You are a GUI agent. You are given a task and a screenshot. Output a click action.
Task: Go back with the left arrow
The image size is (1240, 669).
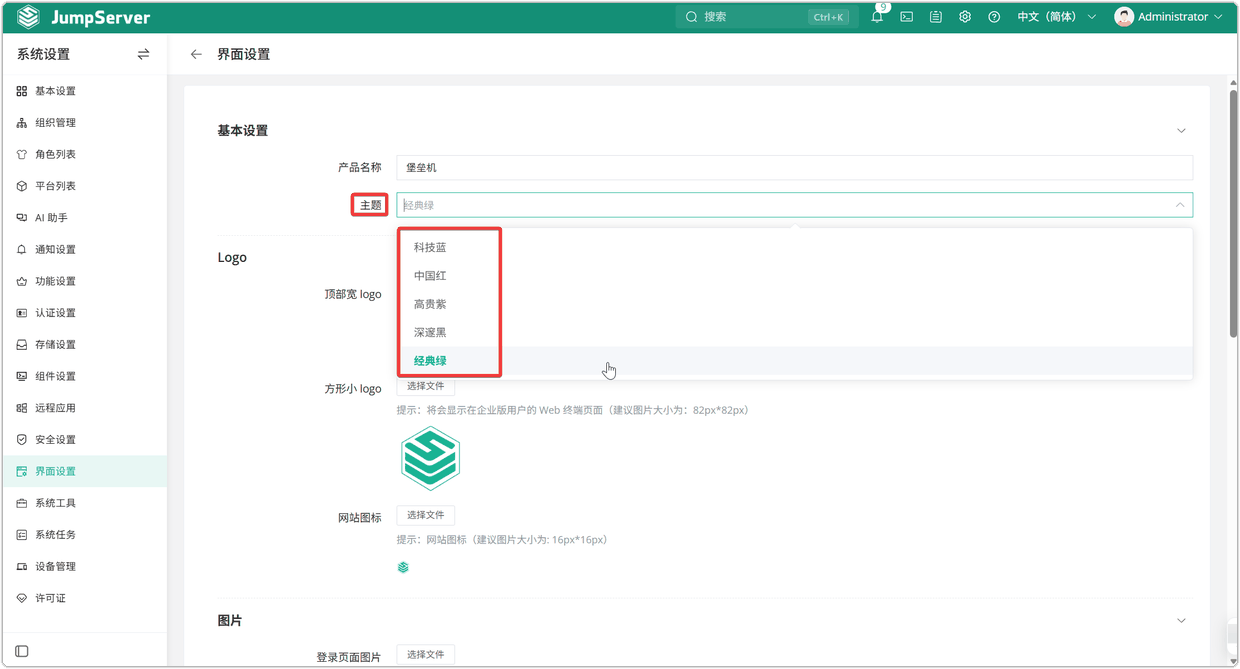point(196,54)
